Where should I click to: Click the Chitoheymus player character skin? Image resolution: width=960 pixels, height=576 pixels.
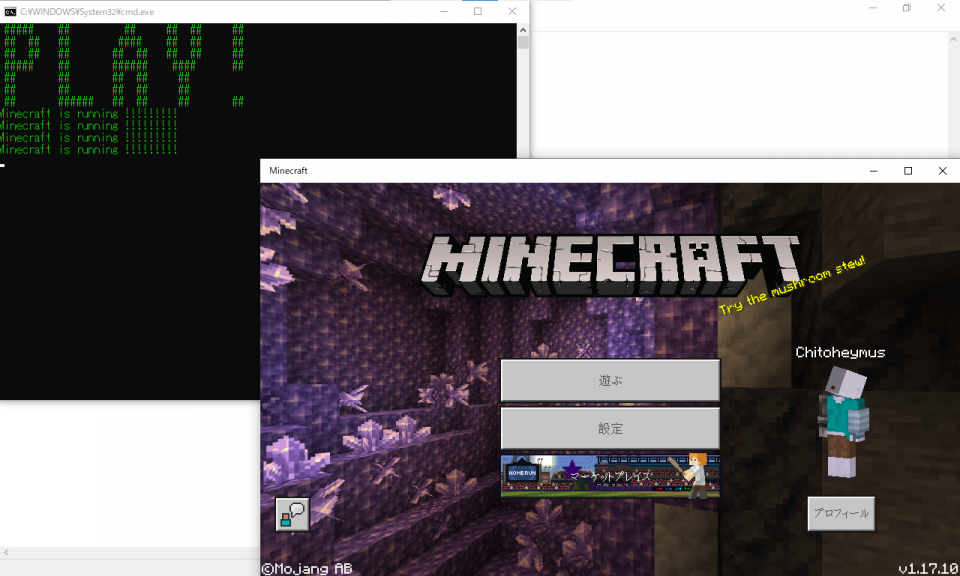844,421
